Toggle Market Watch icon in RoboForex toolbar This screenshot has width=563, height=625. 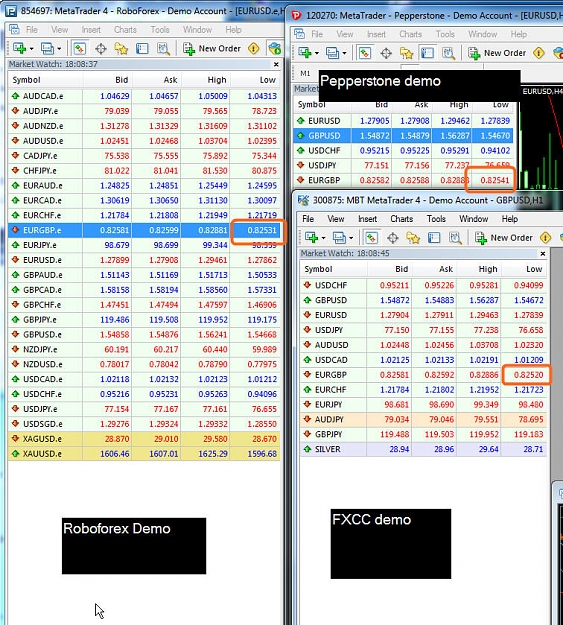pos(79,49)
